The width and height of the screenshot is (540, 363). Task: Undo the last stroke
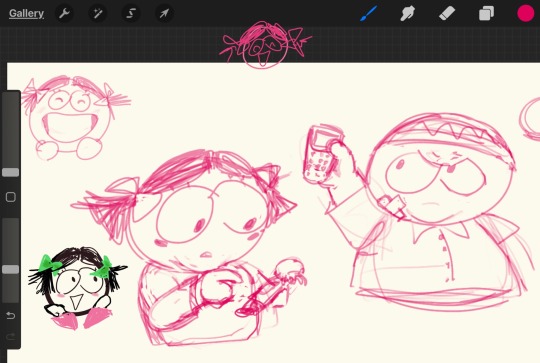[11, 315]
